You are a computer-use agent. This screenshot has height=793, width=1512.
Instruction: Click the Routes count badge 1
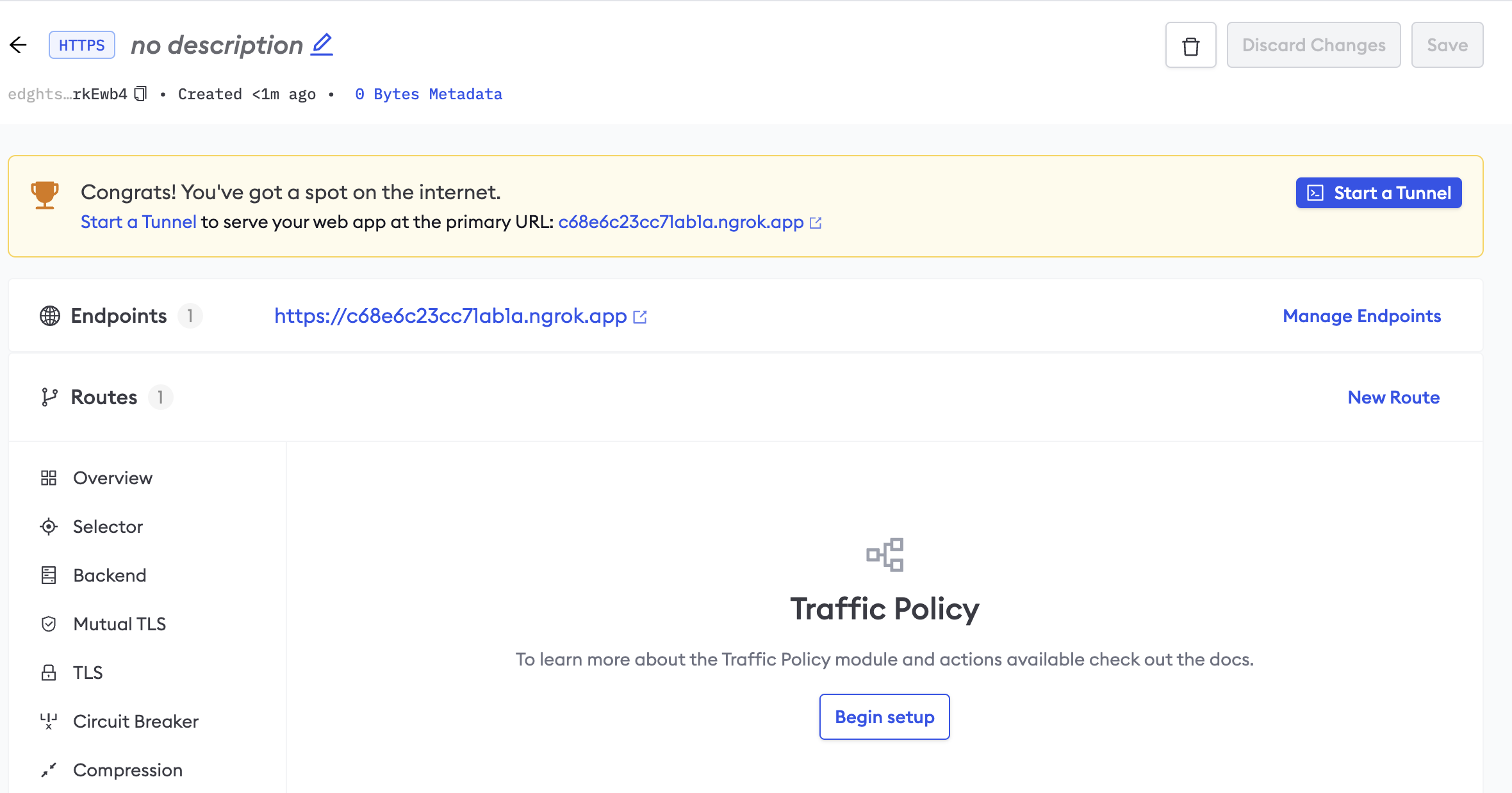coord(160,397)
